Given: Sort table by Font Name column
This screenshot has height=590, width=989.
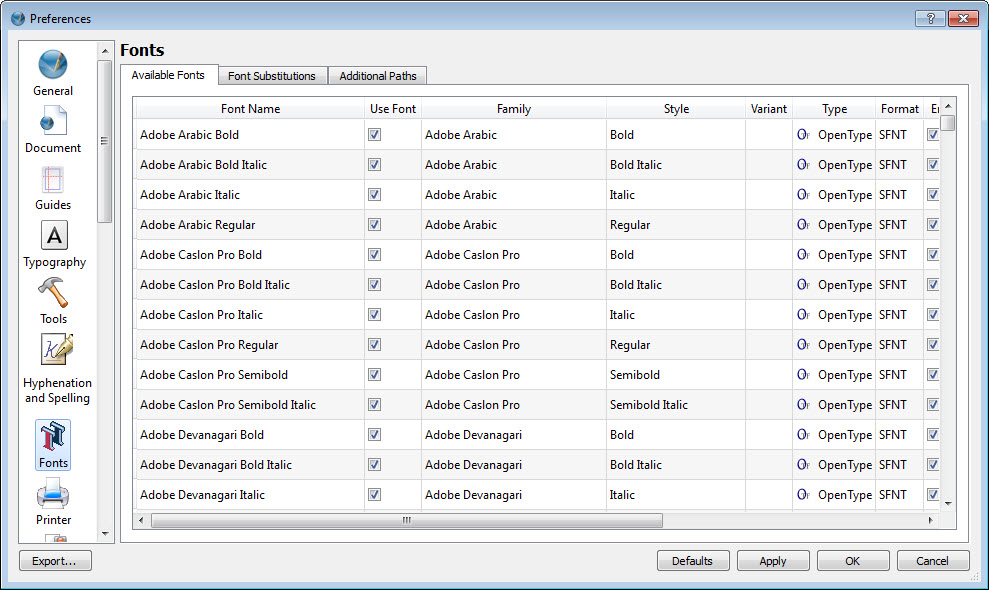Looking at the screenshot, I should click(x=250, y=109).
